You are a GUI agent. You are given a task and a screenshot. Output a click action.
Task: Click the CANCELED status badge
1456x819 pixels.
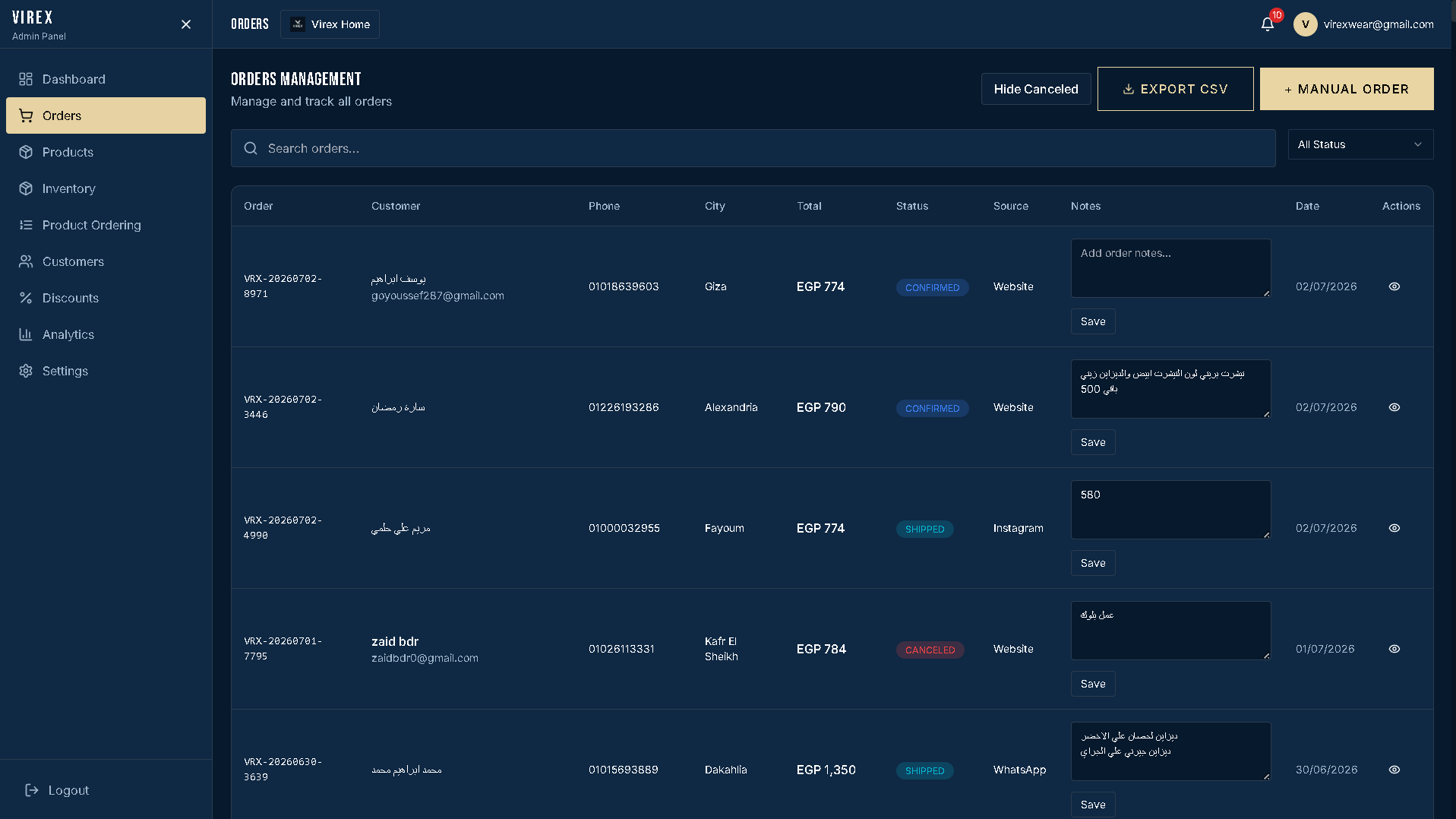tap(930, 650)
